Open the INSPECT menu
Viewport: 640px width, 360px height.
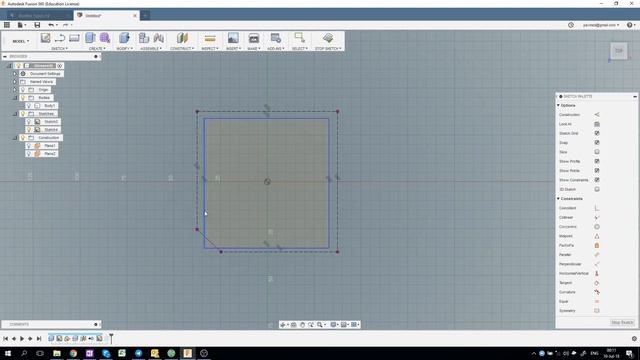(x=210, y=49)
